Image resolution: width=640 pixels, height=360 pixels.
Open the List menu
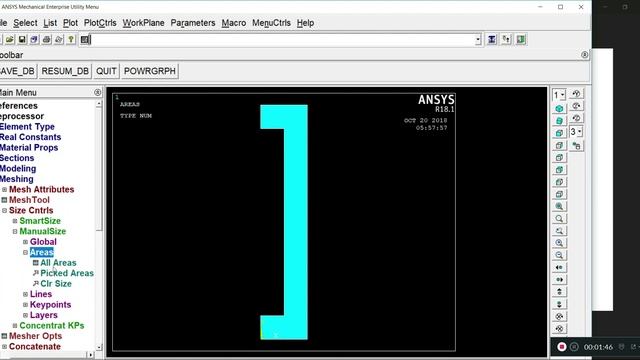50,23
